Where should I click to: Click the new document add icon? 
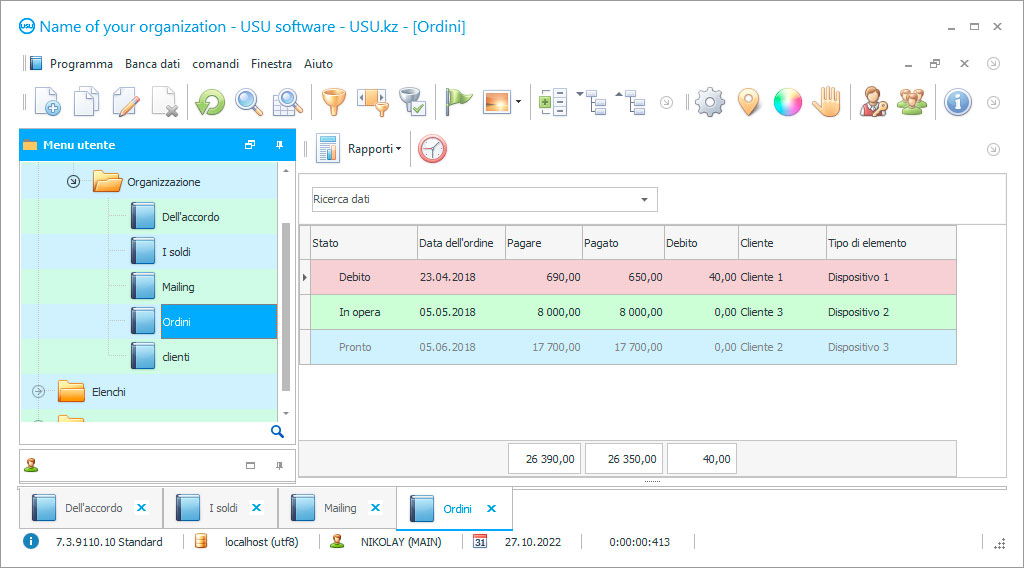(x=47, y=102)
